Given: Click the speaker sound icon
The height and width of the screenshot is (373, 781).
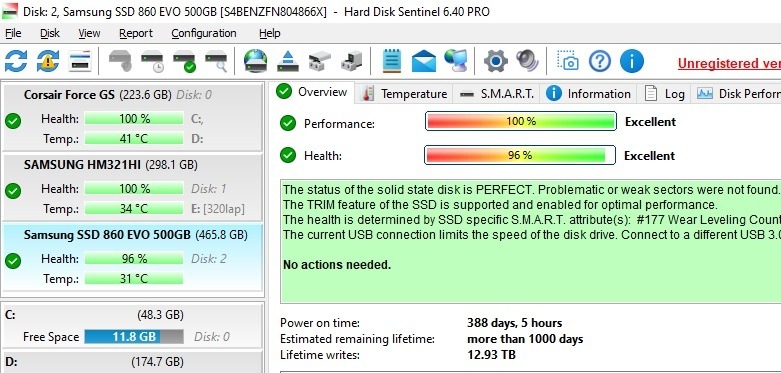Looking at the screenshot, I should pyautogui.click(x=527, y=61).
